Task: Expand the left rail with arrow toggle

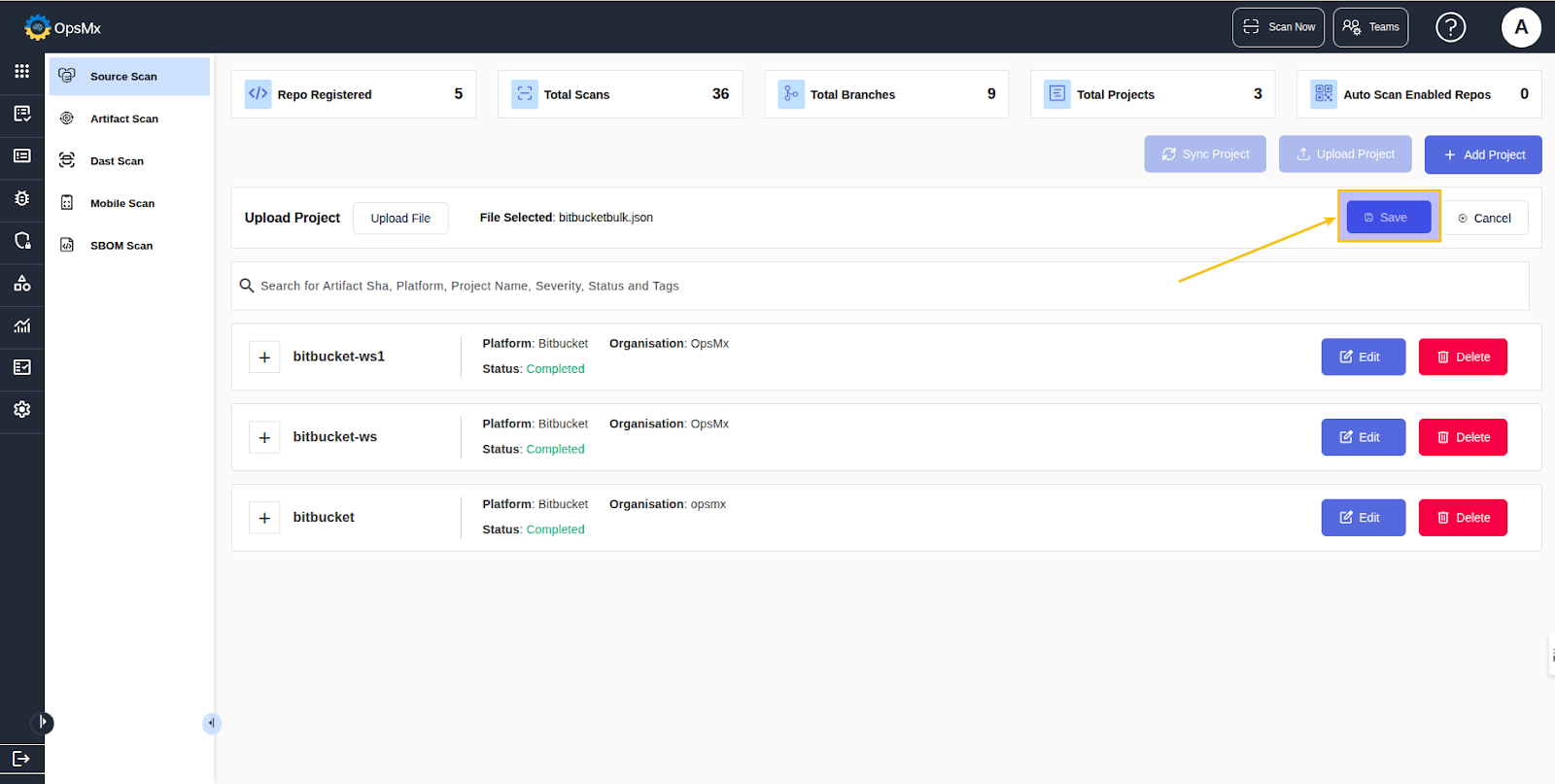Action: pyautogui.click(x=42, y=723)
